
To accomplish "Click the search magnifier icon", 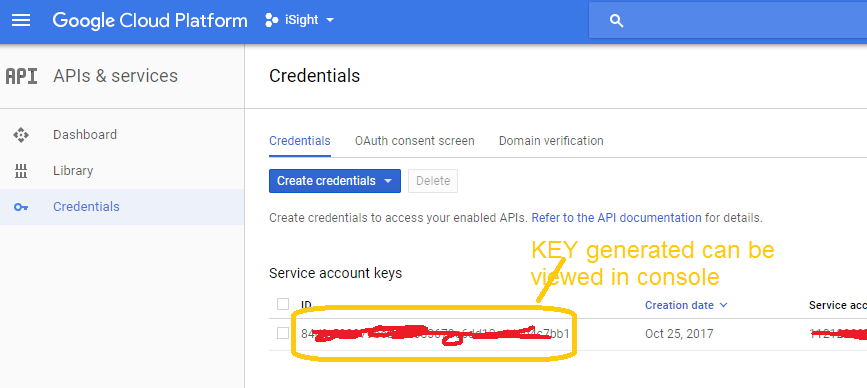I will click(x=617, y=21).
